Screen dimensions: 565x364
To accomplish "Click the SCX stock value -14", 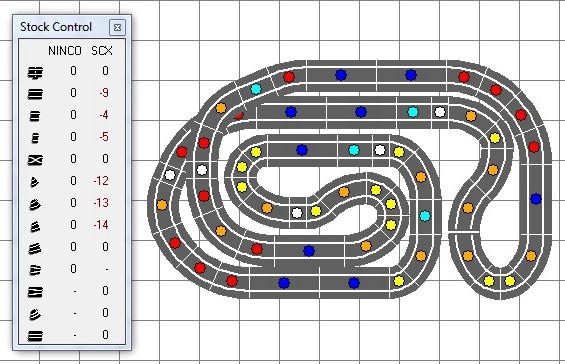I will [101, 225].
